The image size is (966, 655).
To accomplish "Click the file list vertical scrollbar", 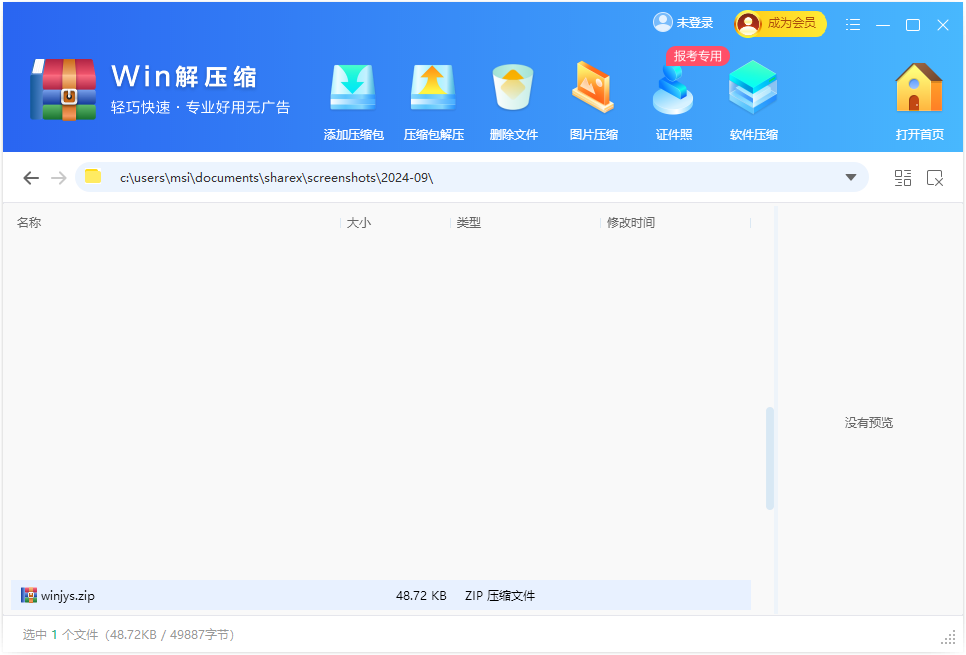I will [769, 458].
